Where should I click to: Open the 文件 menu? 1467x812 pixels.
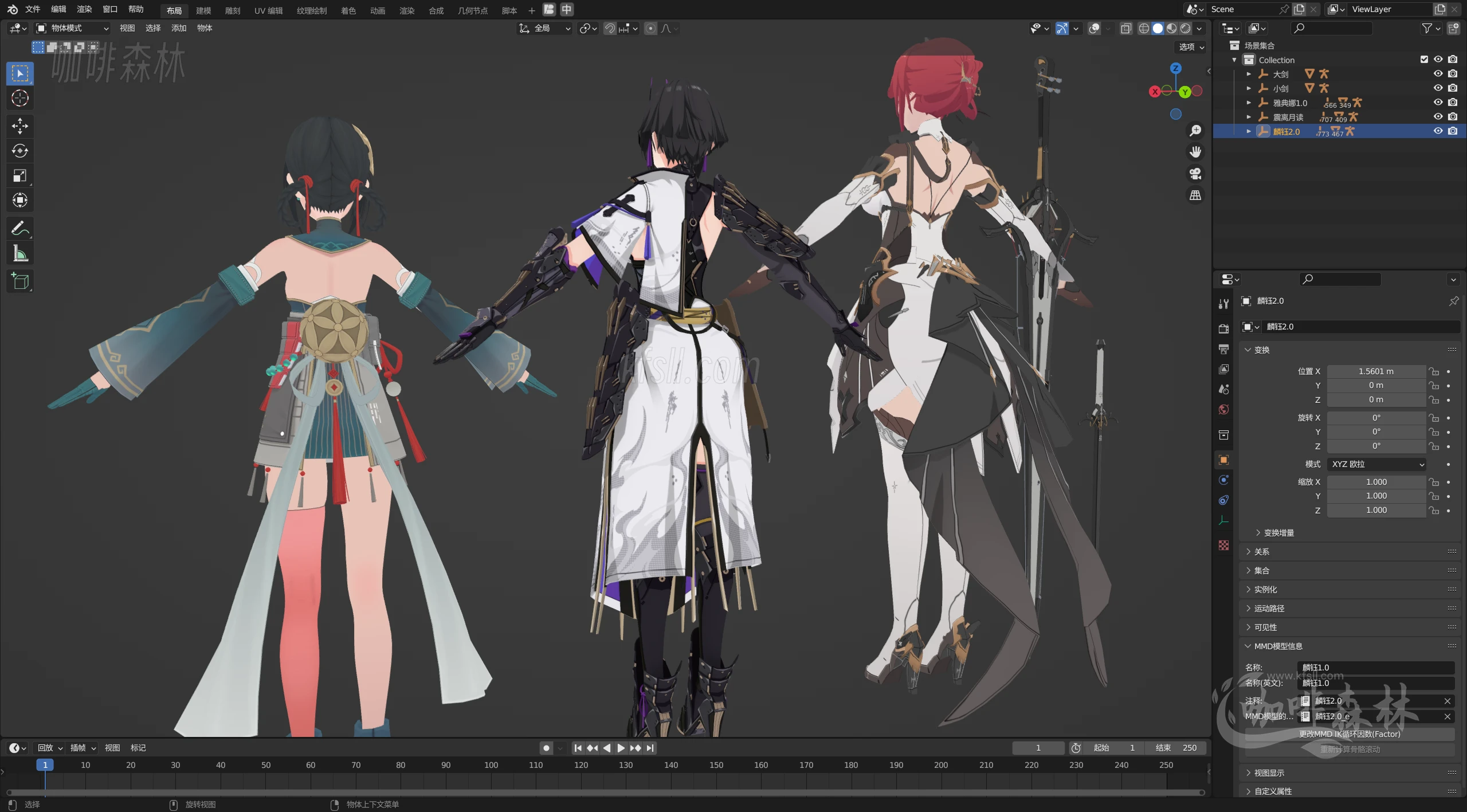pos(33,9)
